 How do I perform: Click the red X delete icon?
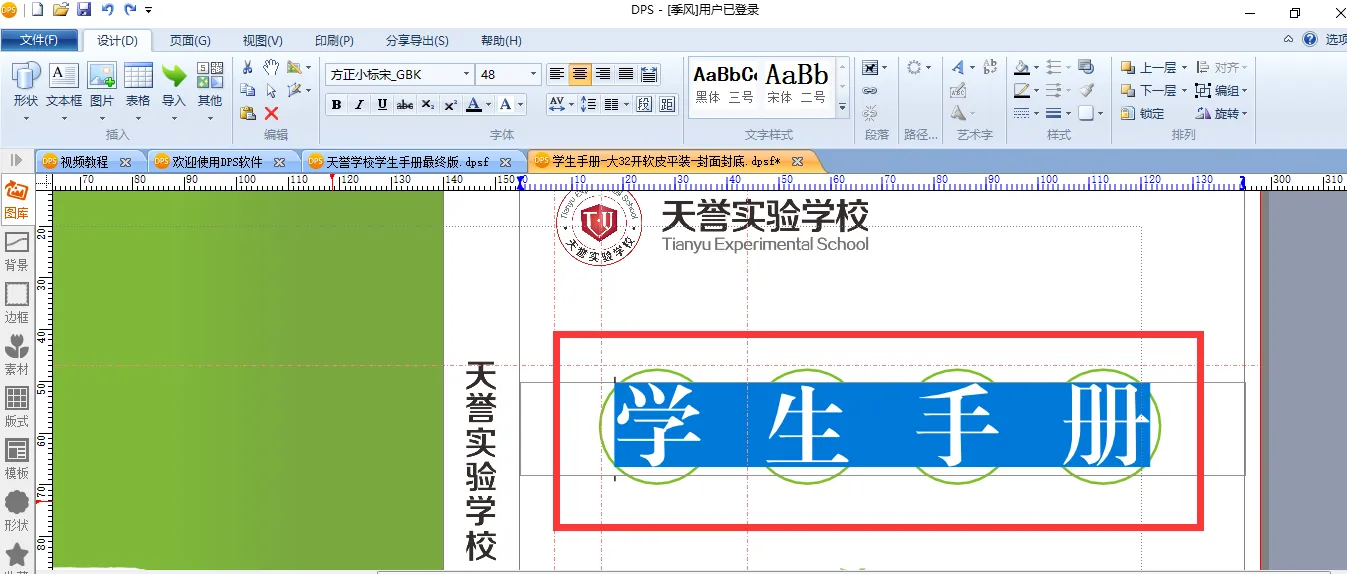(271, 113)
